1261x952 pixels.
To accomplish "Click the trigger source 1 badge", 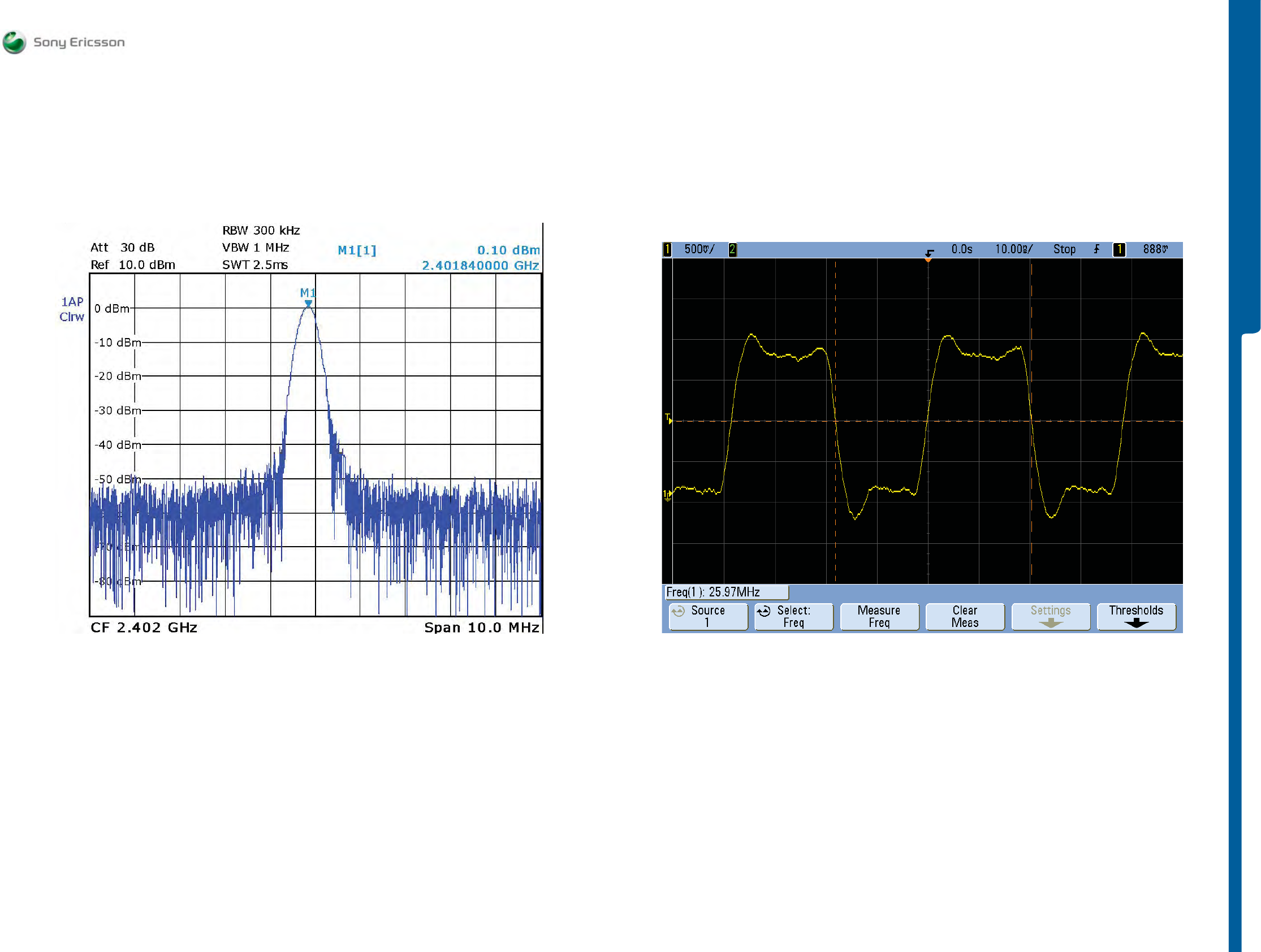I will 1119,249.
